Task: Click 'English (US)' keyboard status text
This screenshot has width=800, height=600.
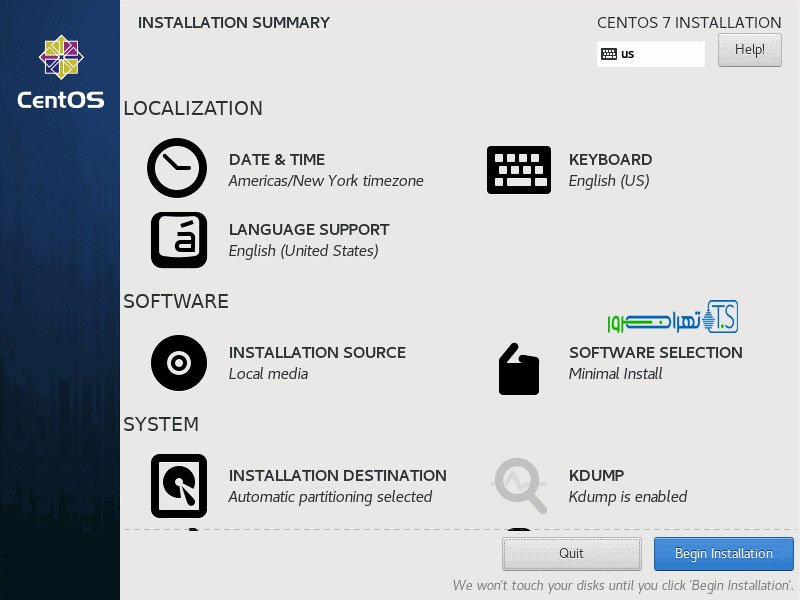Action: 609,181
